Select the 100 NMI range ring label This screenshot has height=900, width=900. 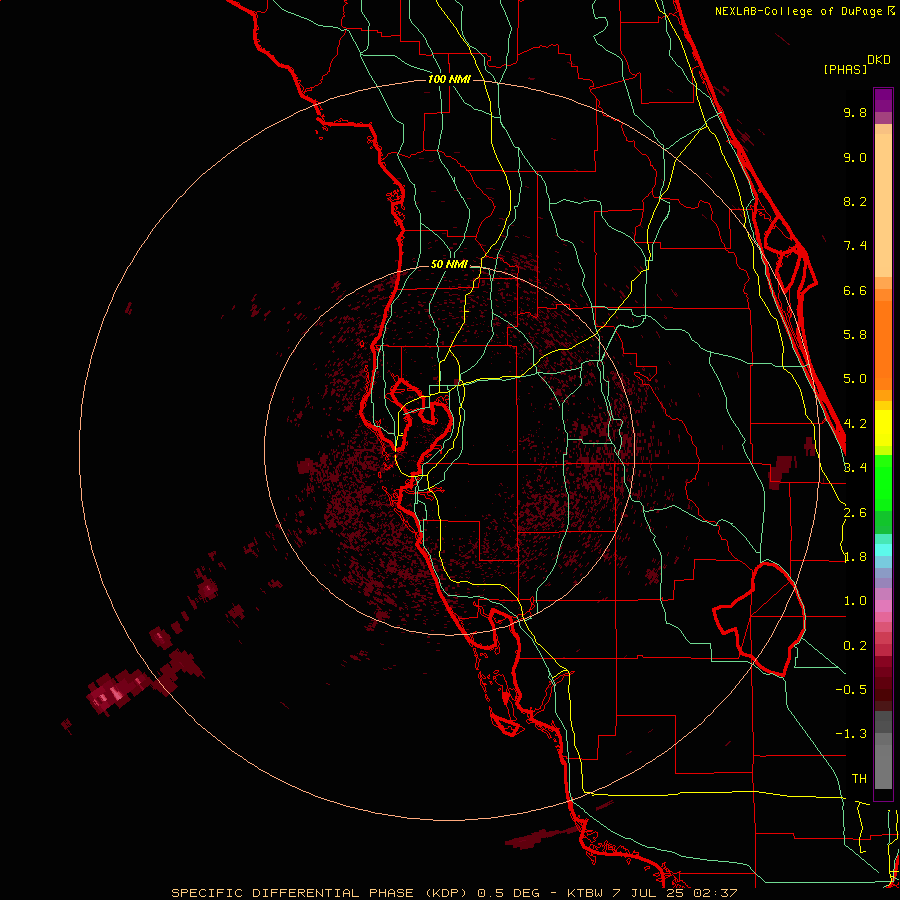pyautogui.click(x=449, y=79)
